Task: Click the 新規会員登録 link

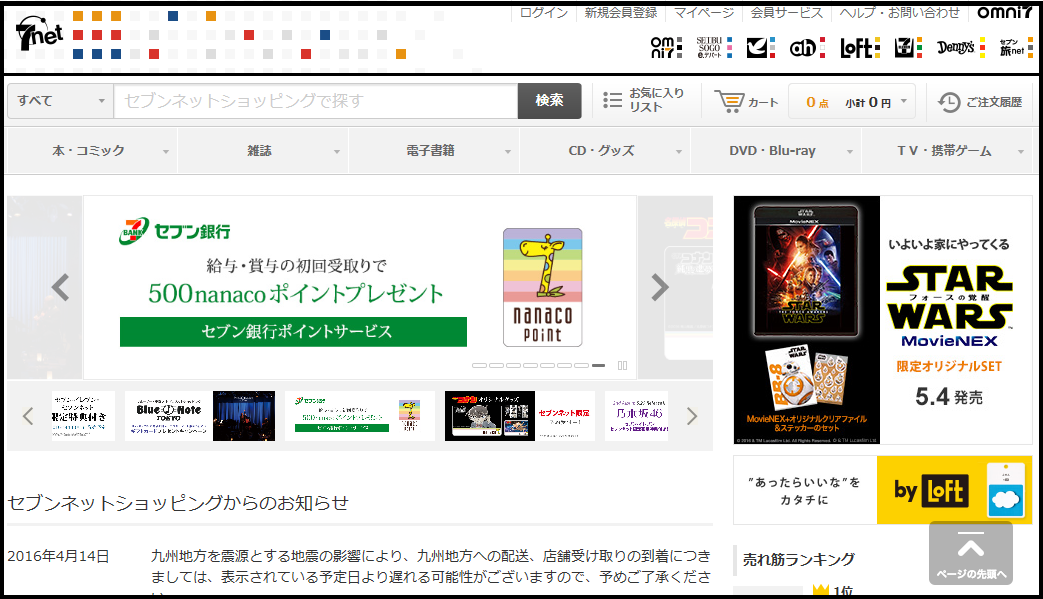Action: pos(621,12)
